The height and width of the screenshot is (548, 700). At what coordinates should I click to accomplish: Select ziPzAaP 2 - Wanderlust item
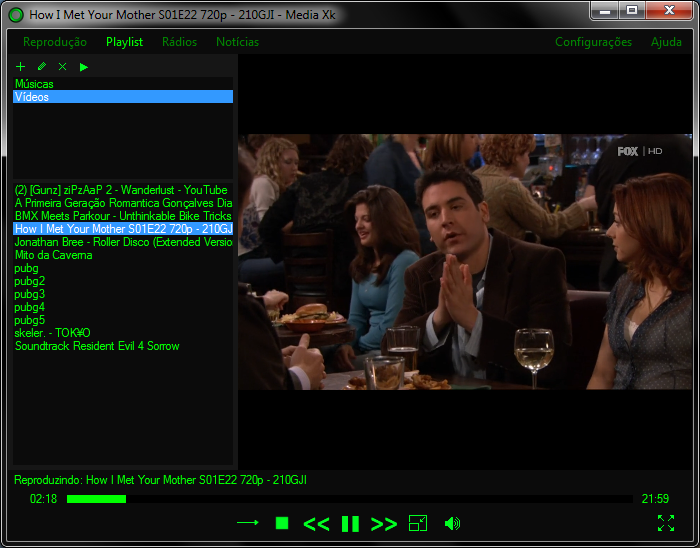123,190
